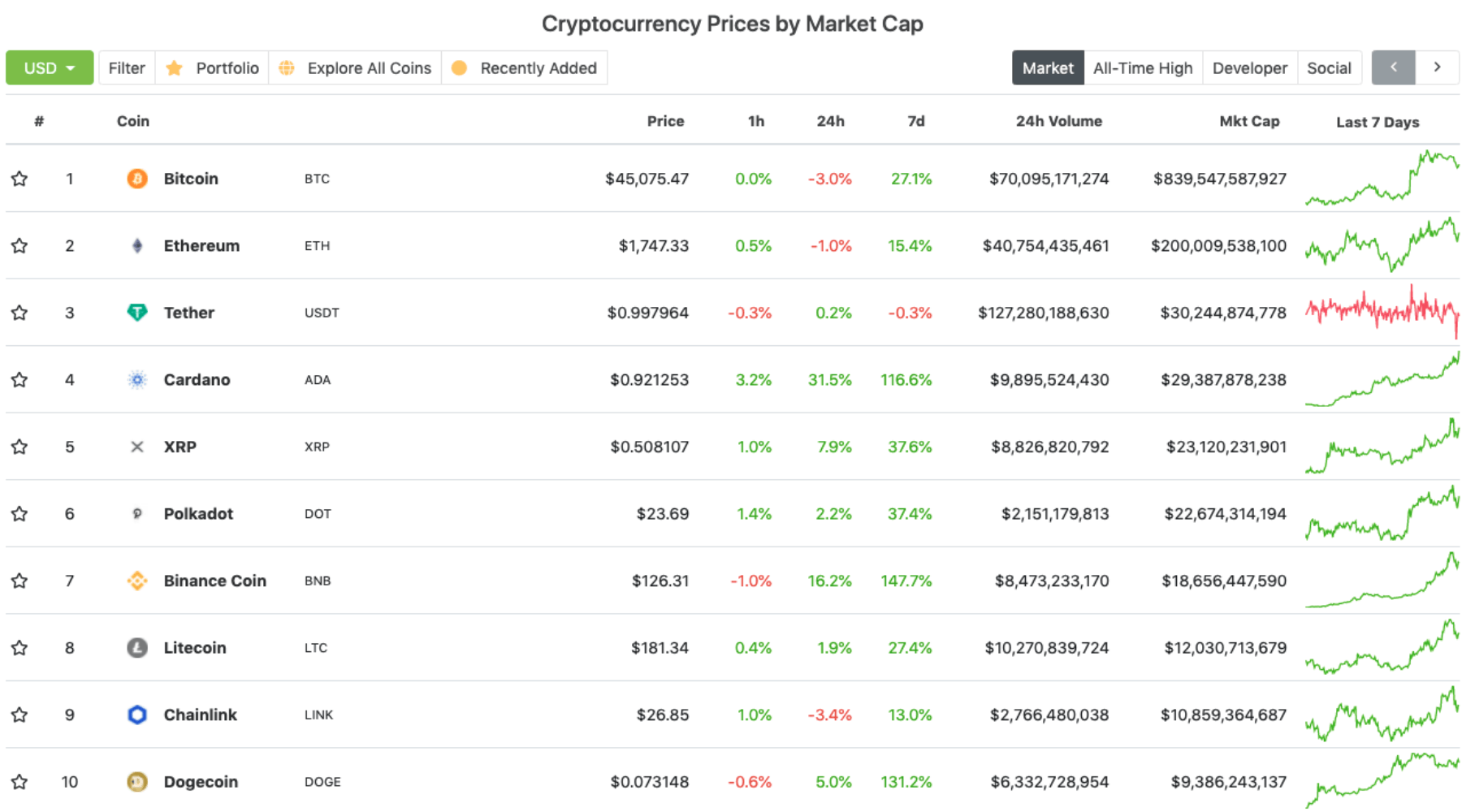Click the left chevron tab arrow
Screen dimensions: 1462x812
[x=1393, y=68]
